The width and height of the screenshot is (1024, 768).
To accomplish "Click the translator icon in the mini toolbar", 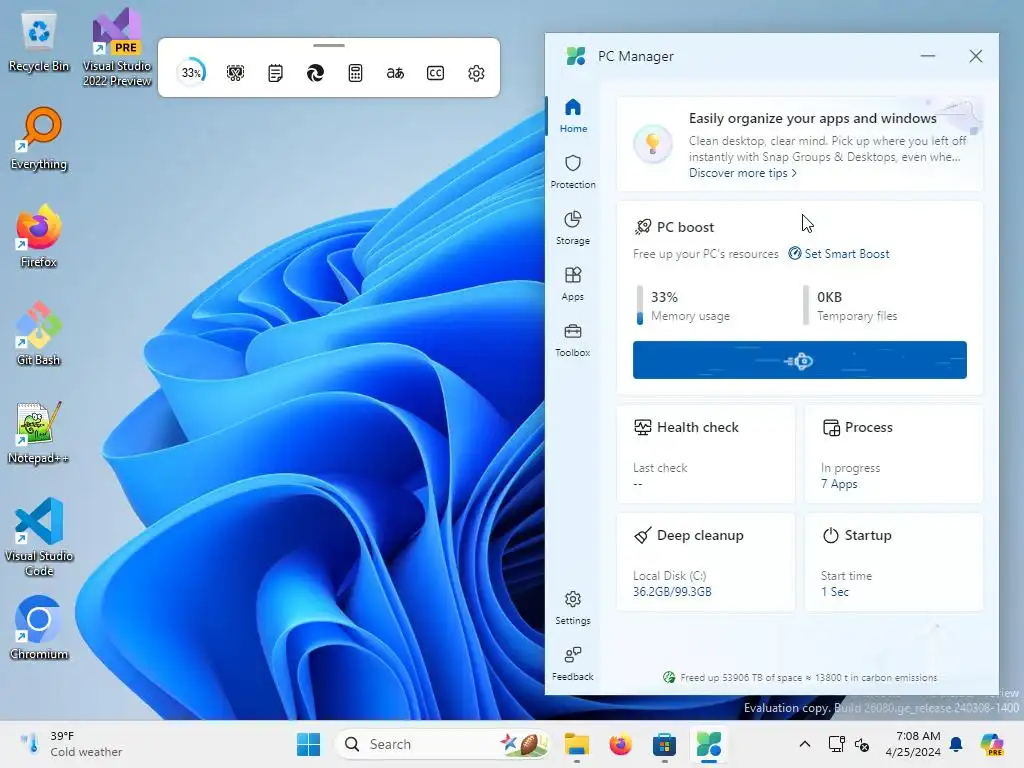I will (395, 72).
